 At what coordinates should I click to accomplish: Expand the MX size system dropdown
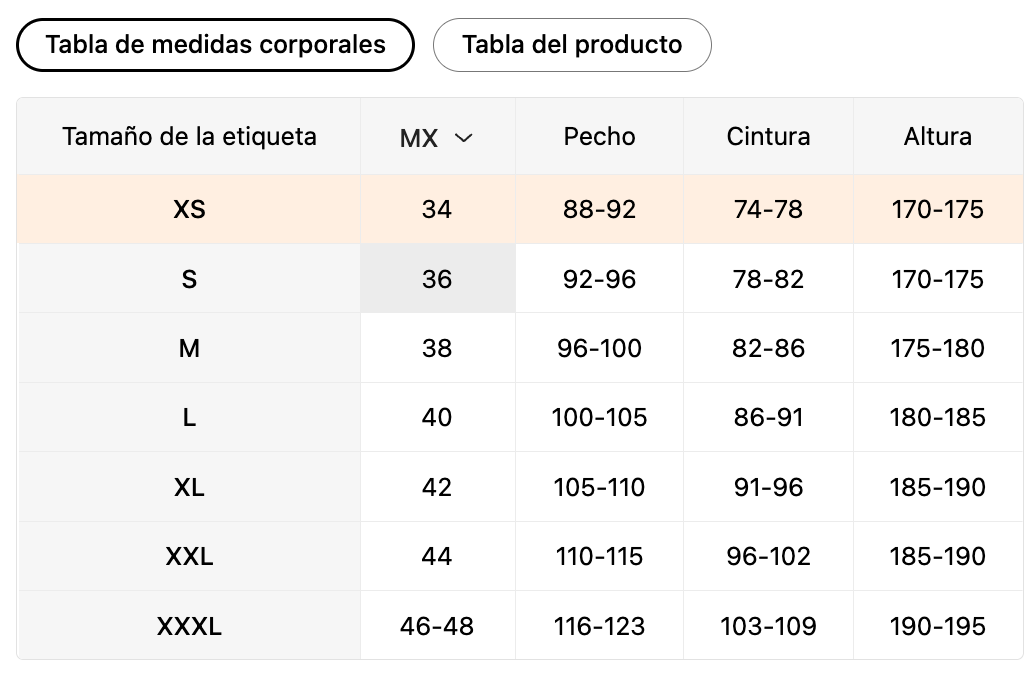(x=437, y=138)
